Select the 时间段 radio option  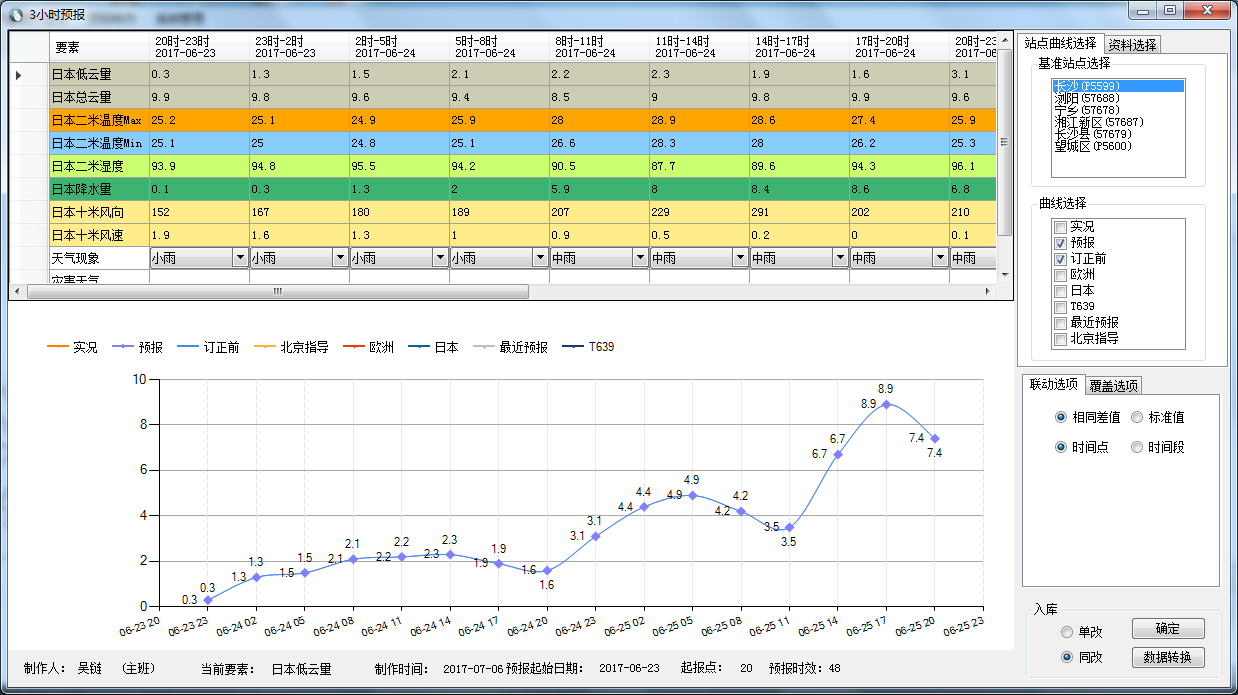(x=1137, y=447)
